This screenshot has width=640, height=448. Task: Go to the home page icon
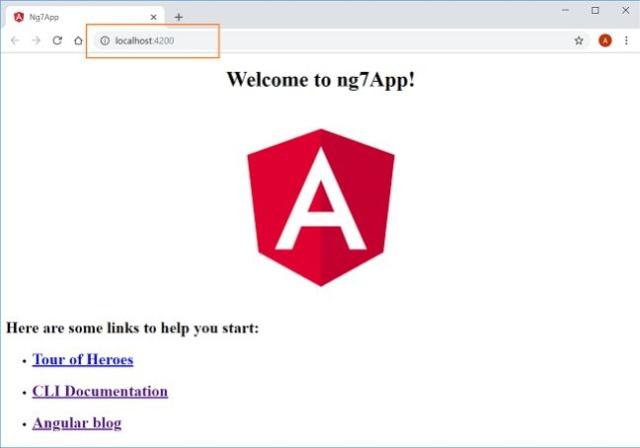point(78,40)
